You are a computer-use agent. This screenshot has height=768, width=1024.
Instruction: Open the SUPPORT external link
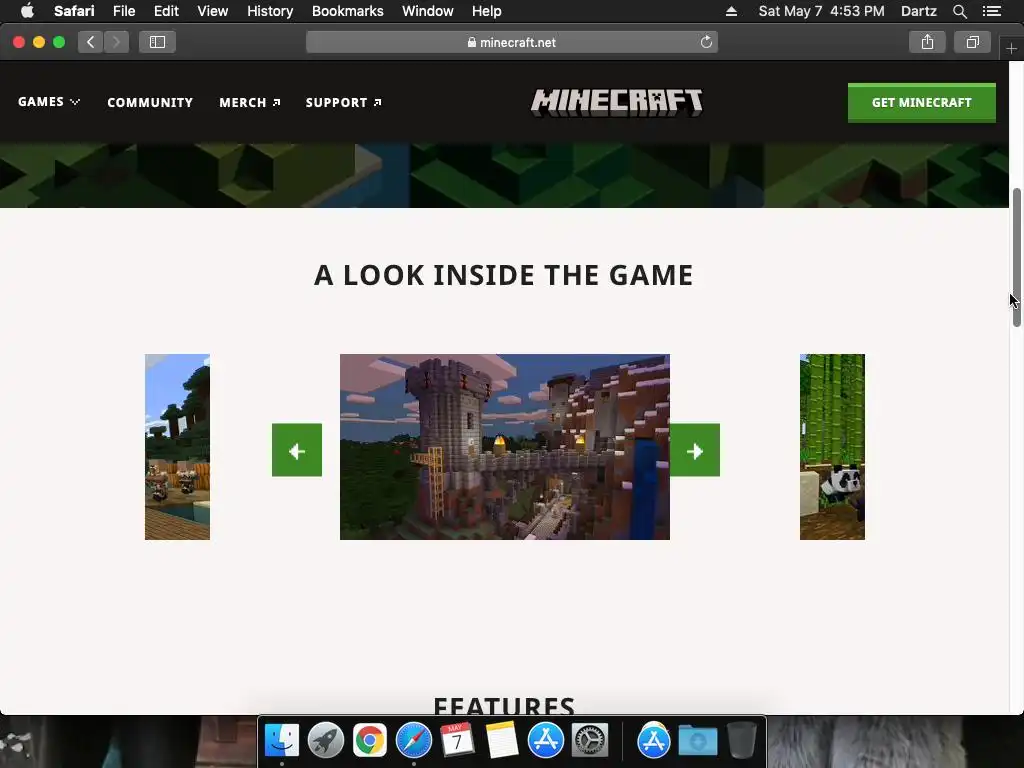pos(344,103)
